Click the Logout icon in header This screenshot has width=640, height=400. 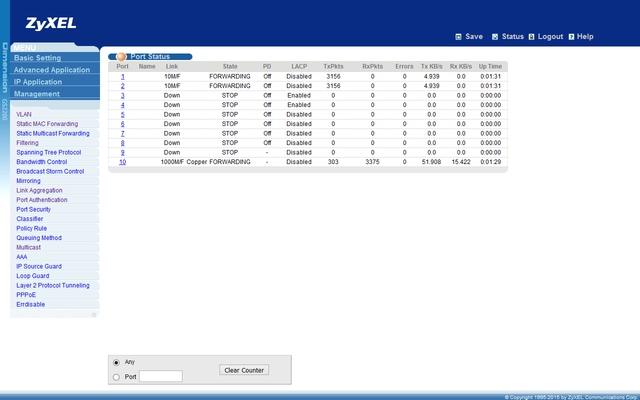(x=531, y=37)
